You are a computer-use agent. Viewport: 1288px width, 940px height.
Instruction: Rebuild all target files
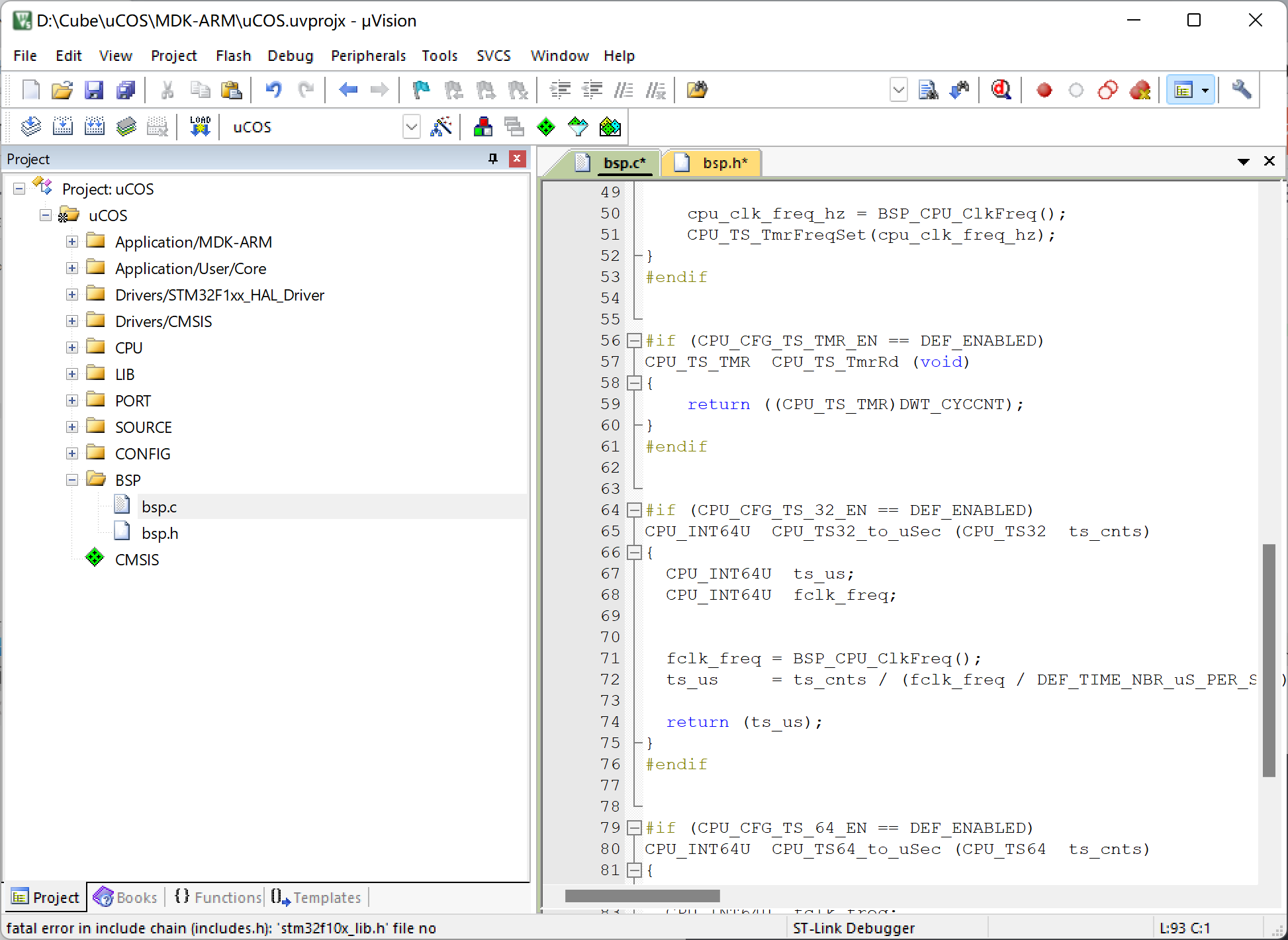[x=95, y=126]
